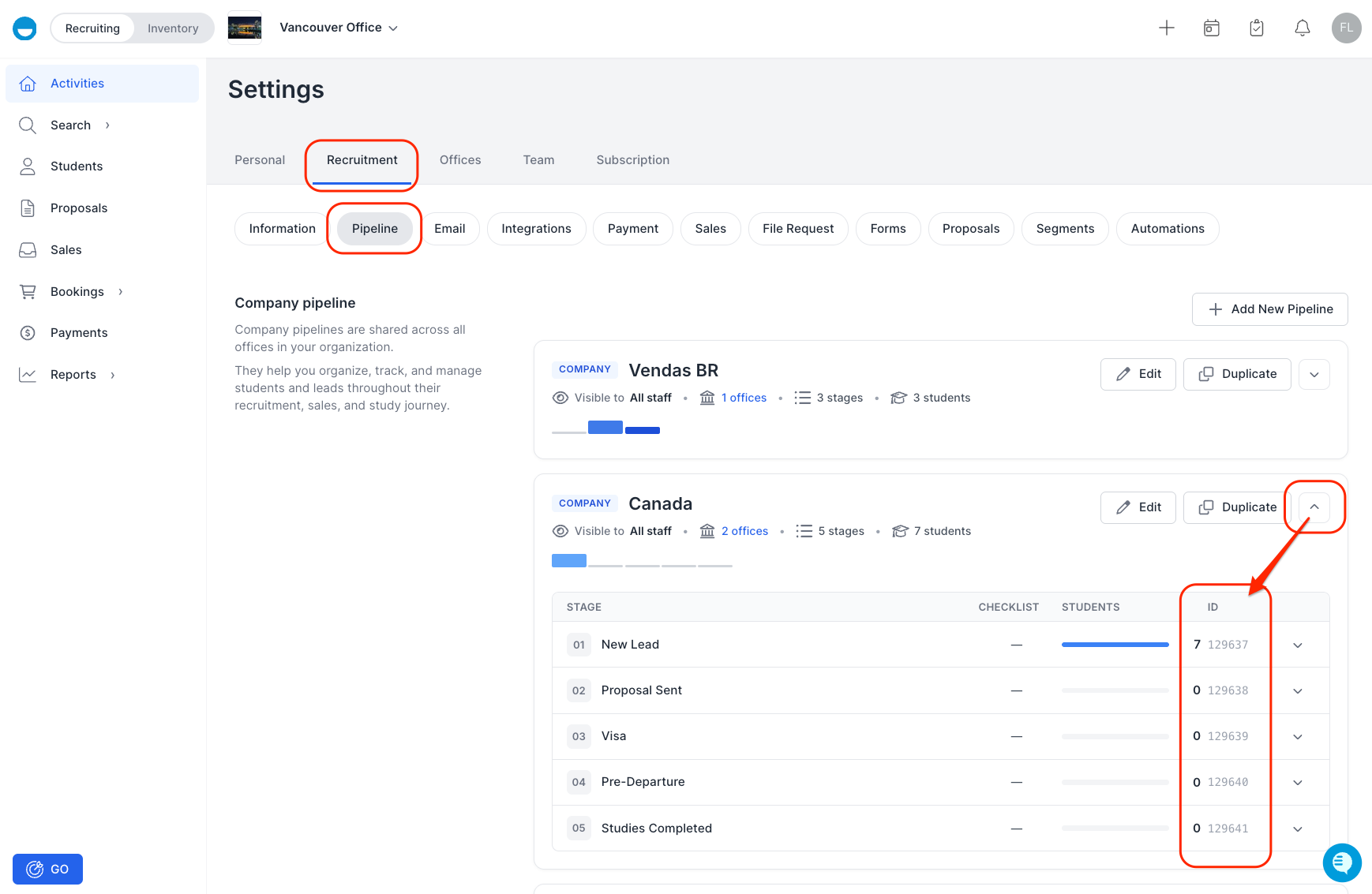Click Add New Pipeline button
The height and width of the screenshot is (894, 1372).
[x=1269, y=309]
